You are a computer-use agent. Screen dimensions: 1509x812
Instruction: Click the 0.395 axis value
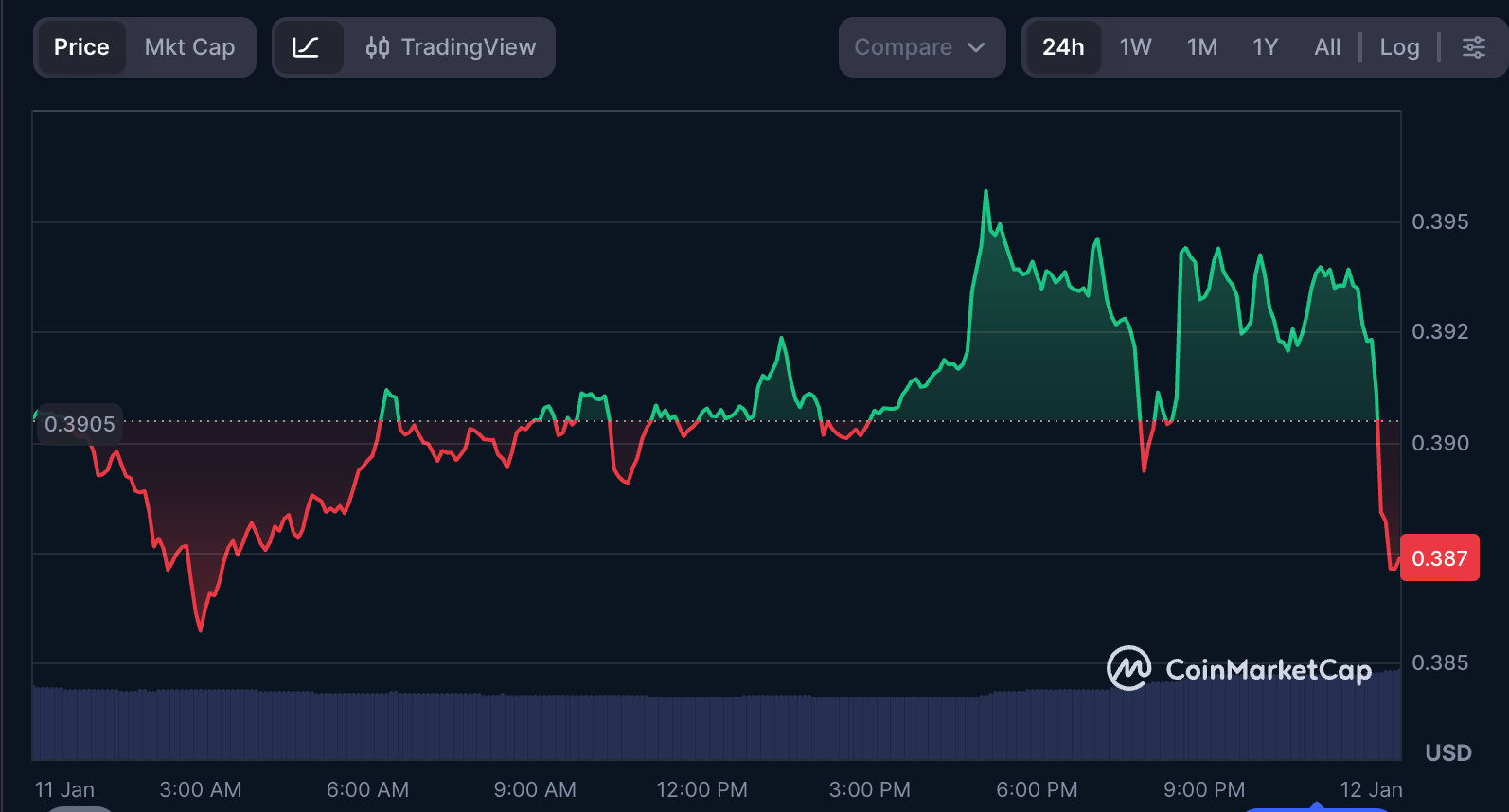coord(1440,221)
